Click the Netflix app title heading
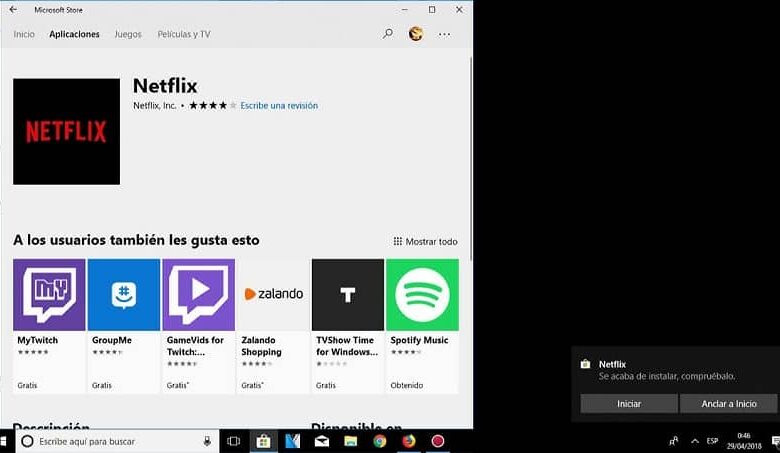 (165, 86)
